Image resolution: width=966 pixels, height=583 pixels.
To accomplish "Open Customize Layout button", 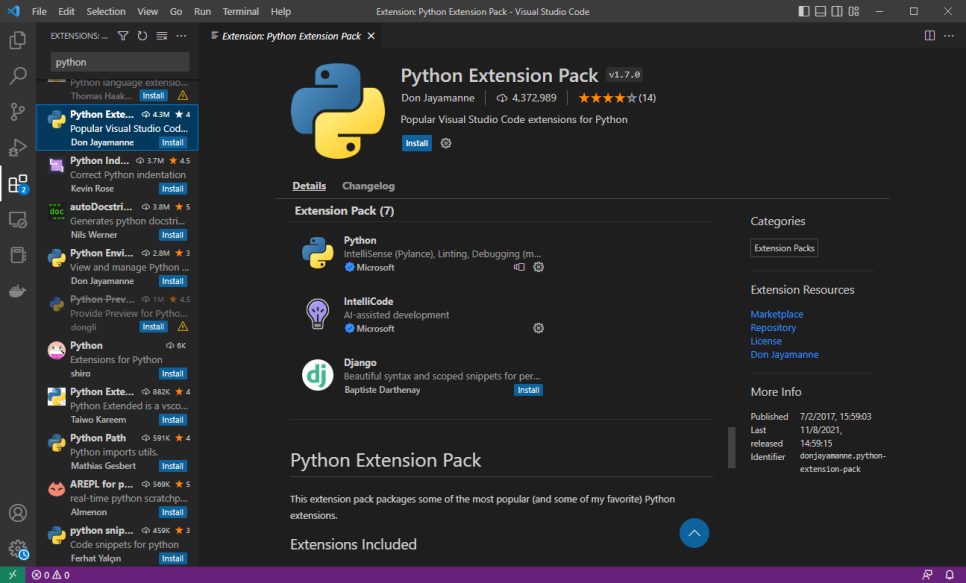I will click(853, 11).
